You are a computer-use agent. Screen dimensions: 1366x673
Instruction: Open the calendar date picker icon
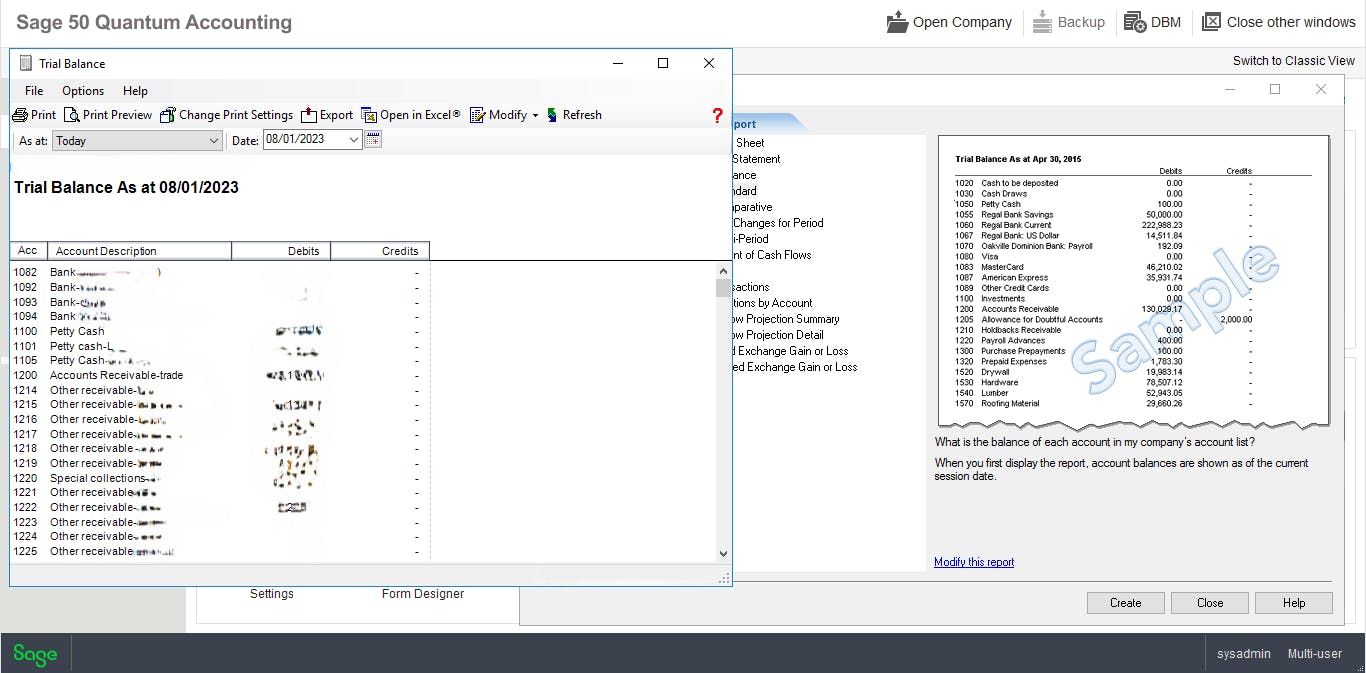372,140
